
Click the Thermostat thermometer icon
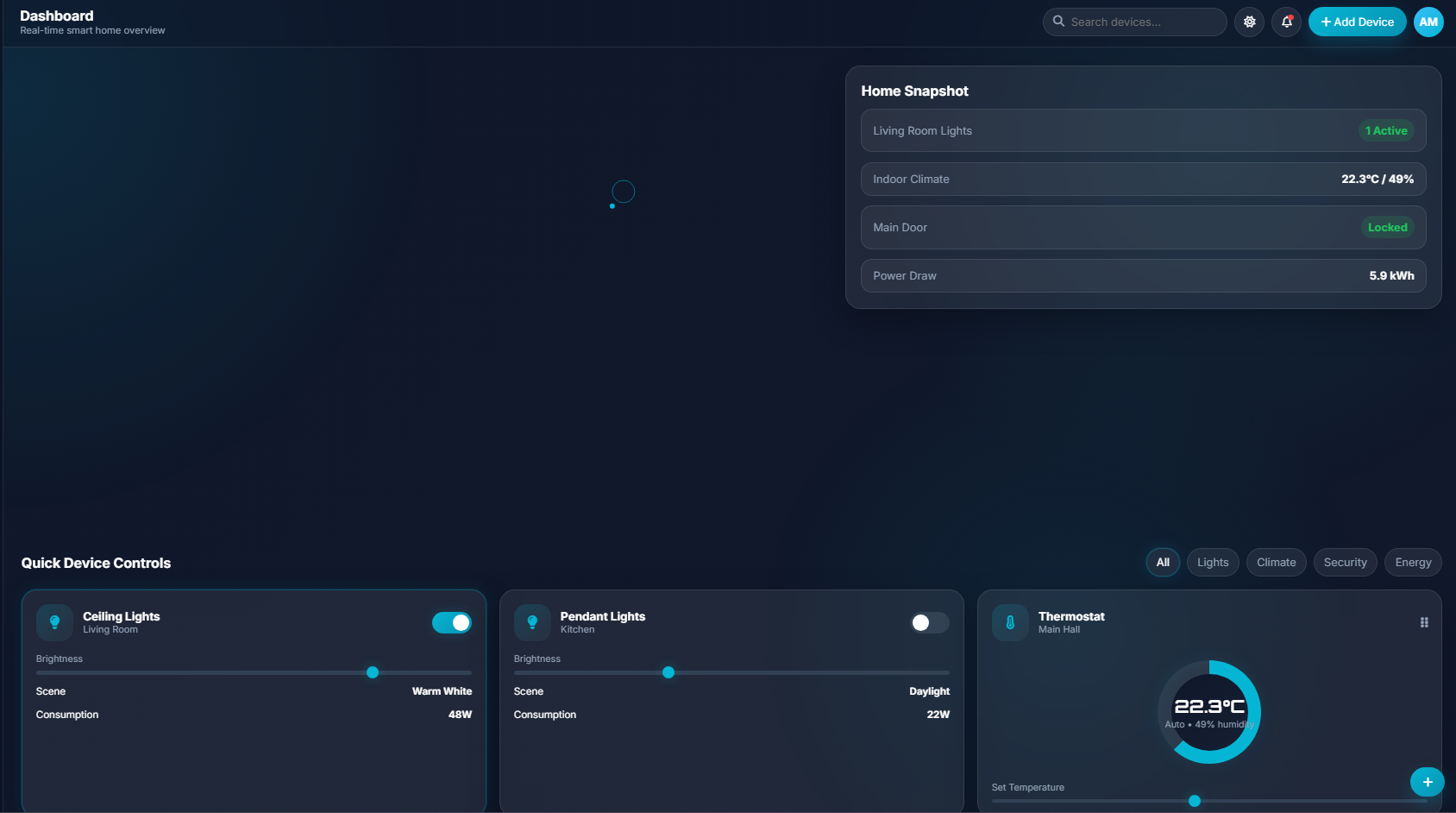click(x=1010, y=622)
